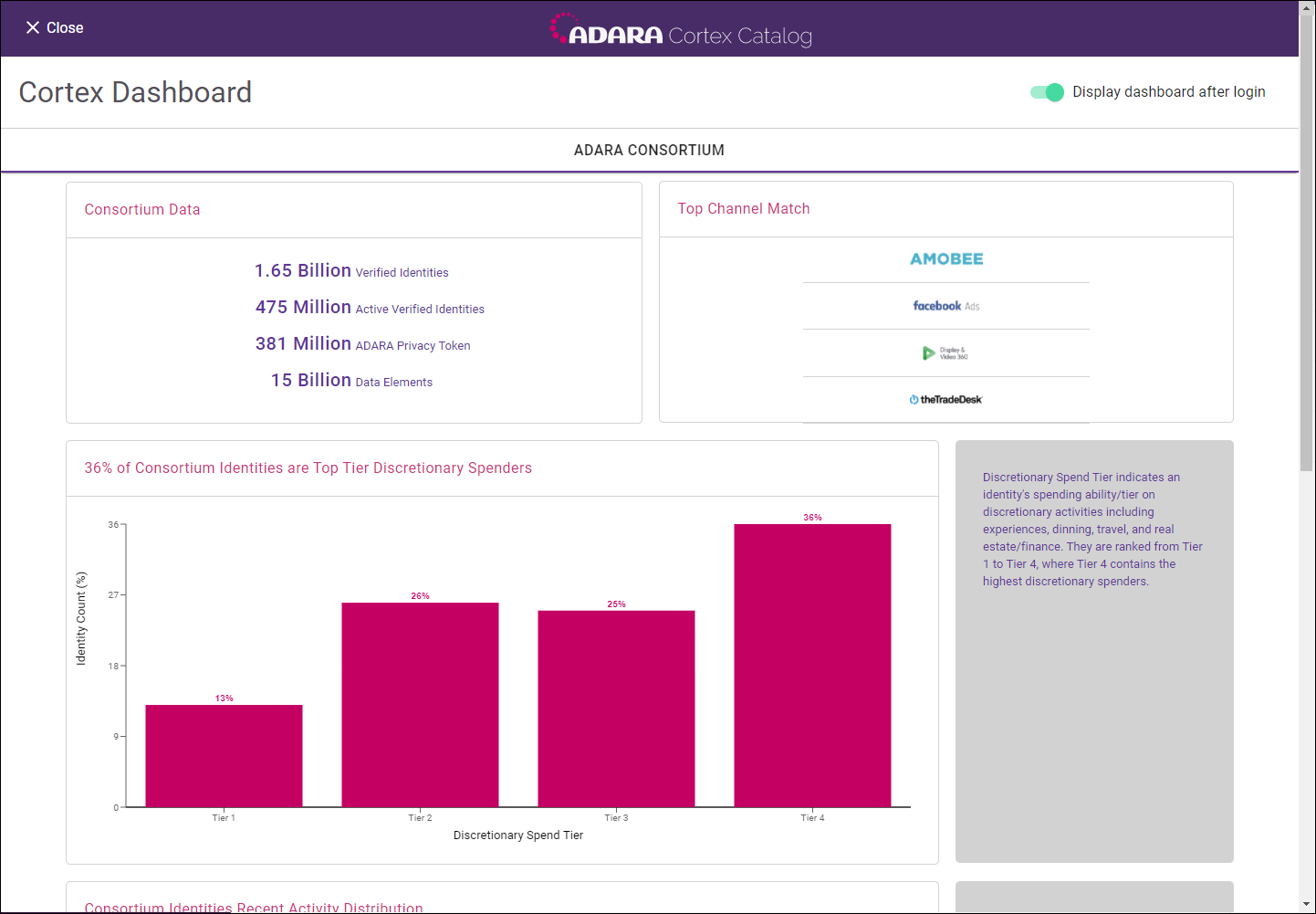Screen dimensions: 1316x914
Task: Click the Top Tier Discretionary Spenders heading
Action: click(x=308, y=468)
